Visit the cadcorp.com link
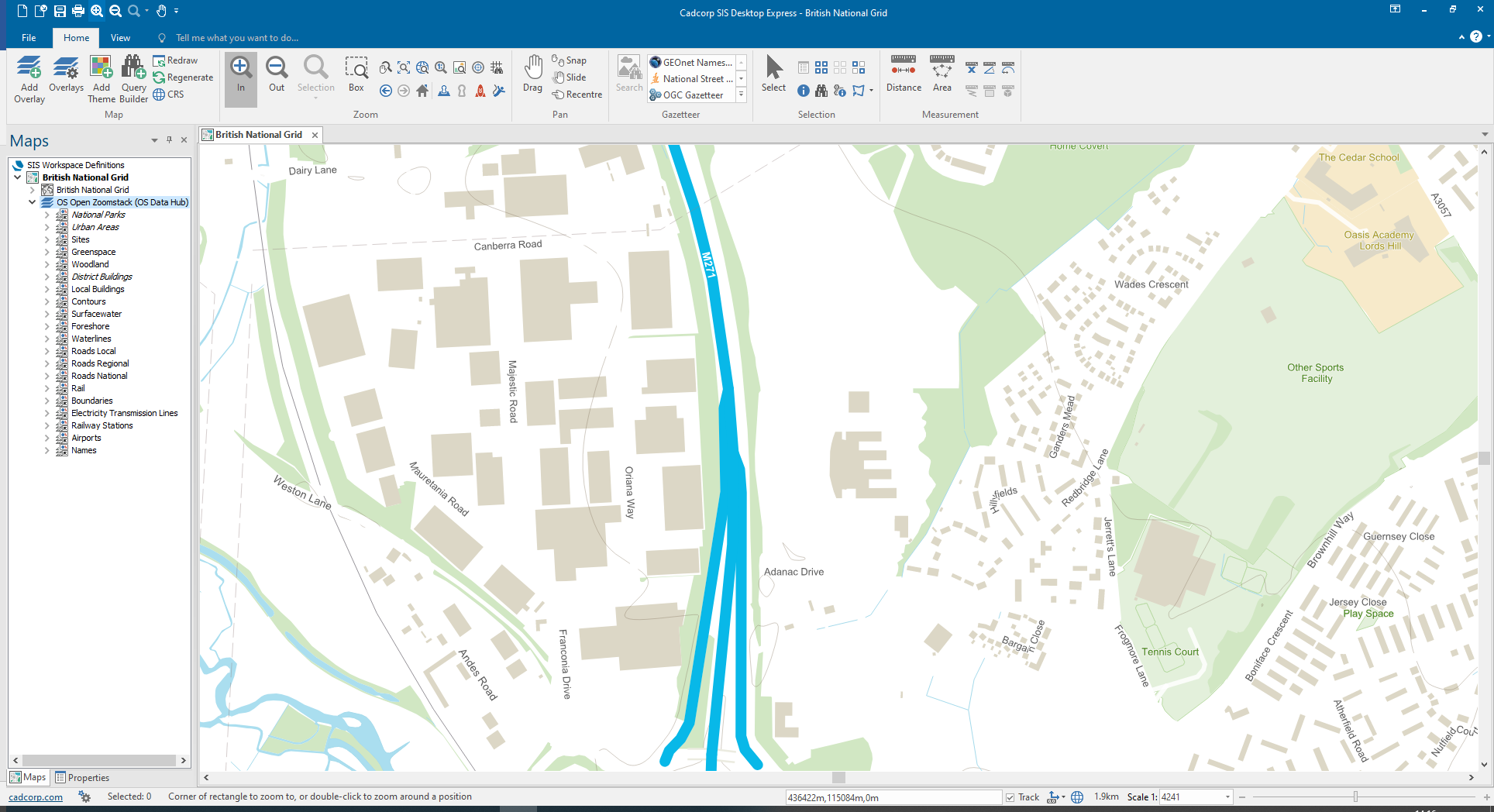This screenshot has width=1494, height=812. [37, 797]
